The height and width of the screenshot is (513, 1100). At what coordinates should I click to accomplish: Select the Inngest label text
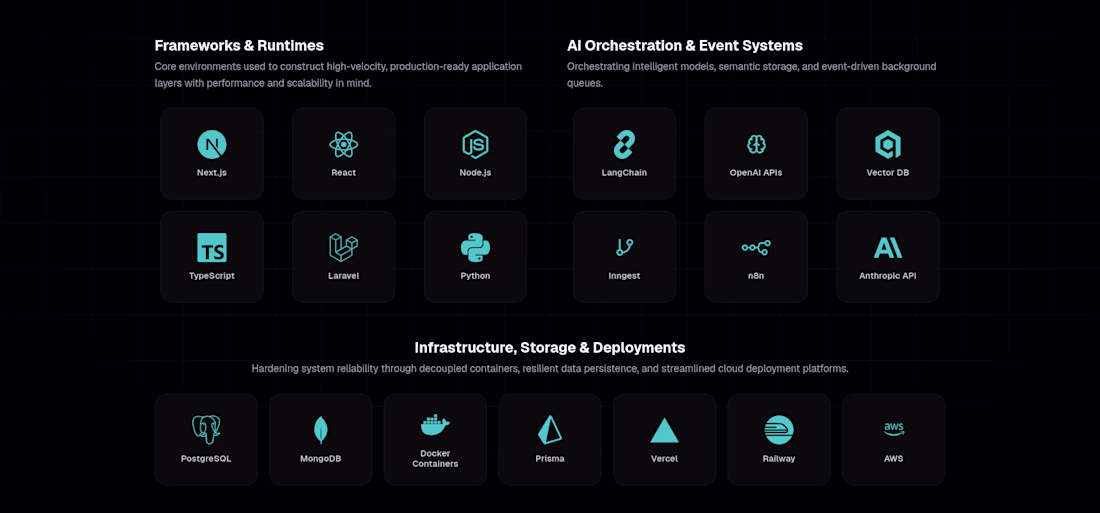coord(624,276)
